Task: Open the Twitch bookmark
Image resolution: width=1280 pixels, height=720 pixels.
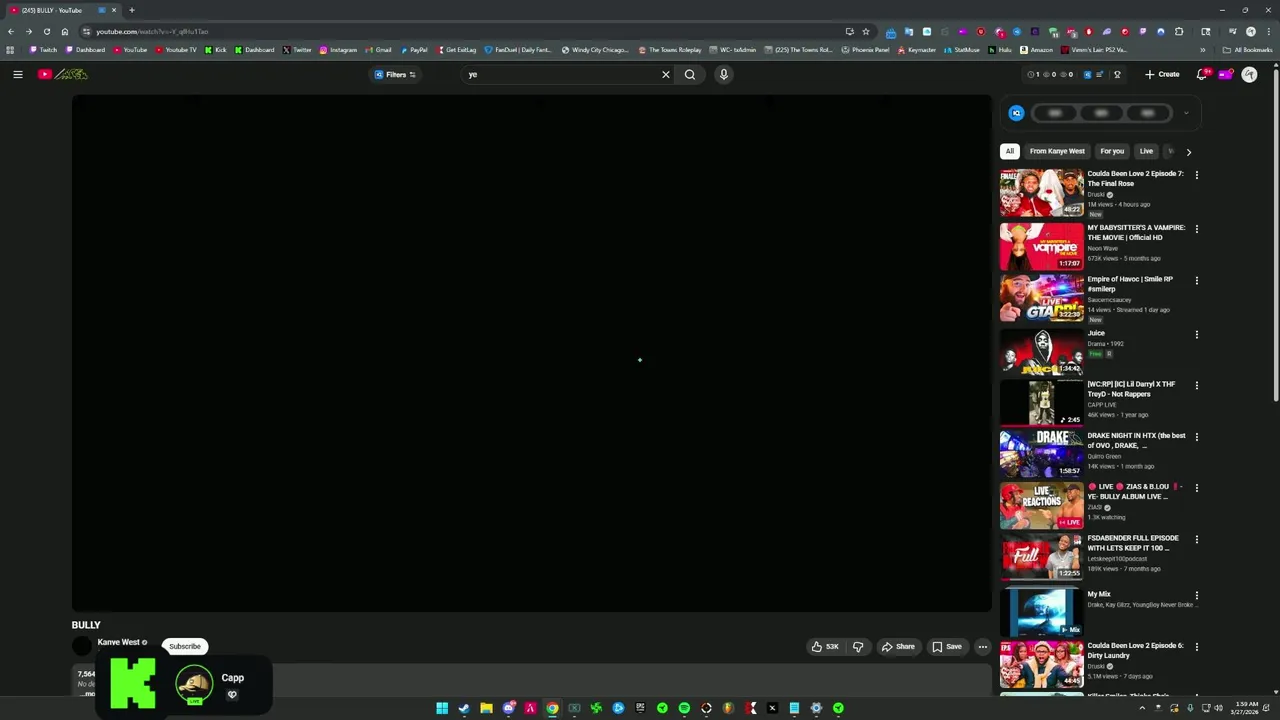Action: point(43,50)
